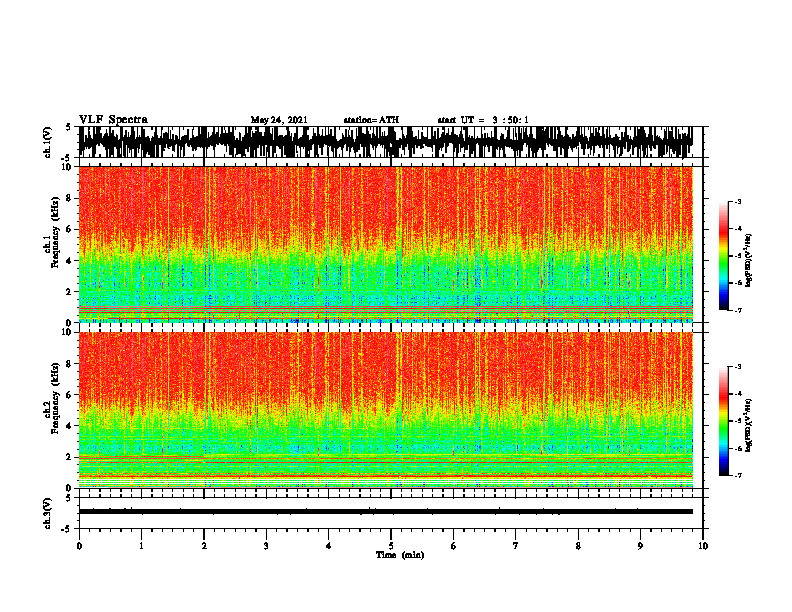Screen dimensions: 792x612
Task: Click the time axis tick label "1"
Action: pos(141,546)
